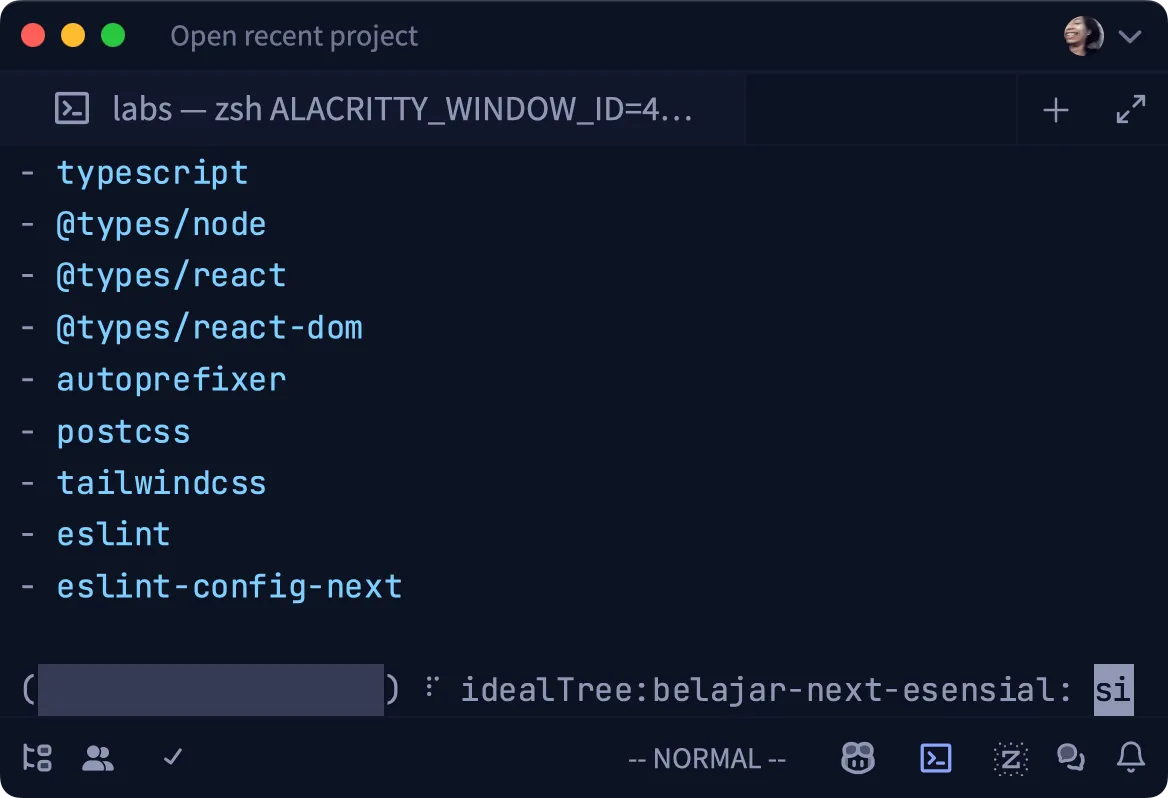Open the project panel from the status bar
The image size is (1168, 798).
[x=37, y=758]
